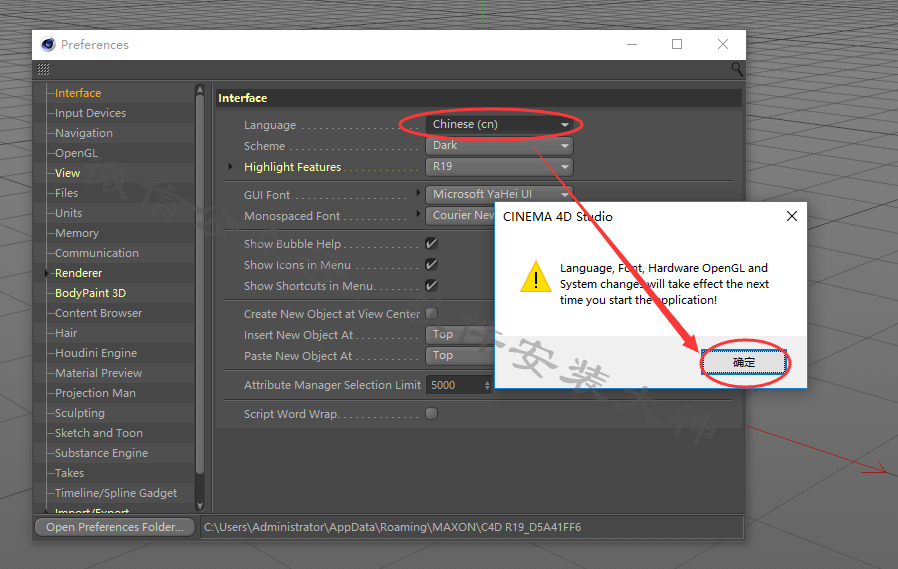The image size is (898, 569).
Task: Select Timeline/Spline Gadget category
Action: pyautogui.click(x=116, y=493)
